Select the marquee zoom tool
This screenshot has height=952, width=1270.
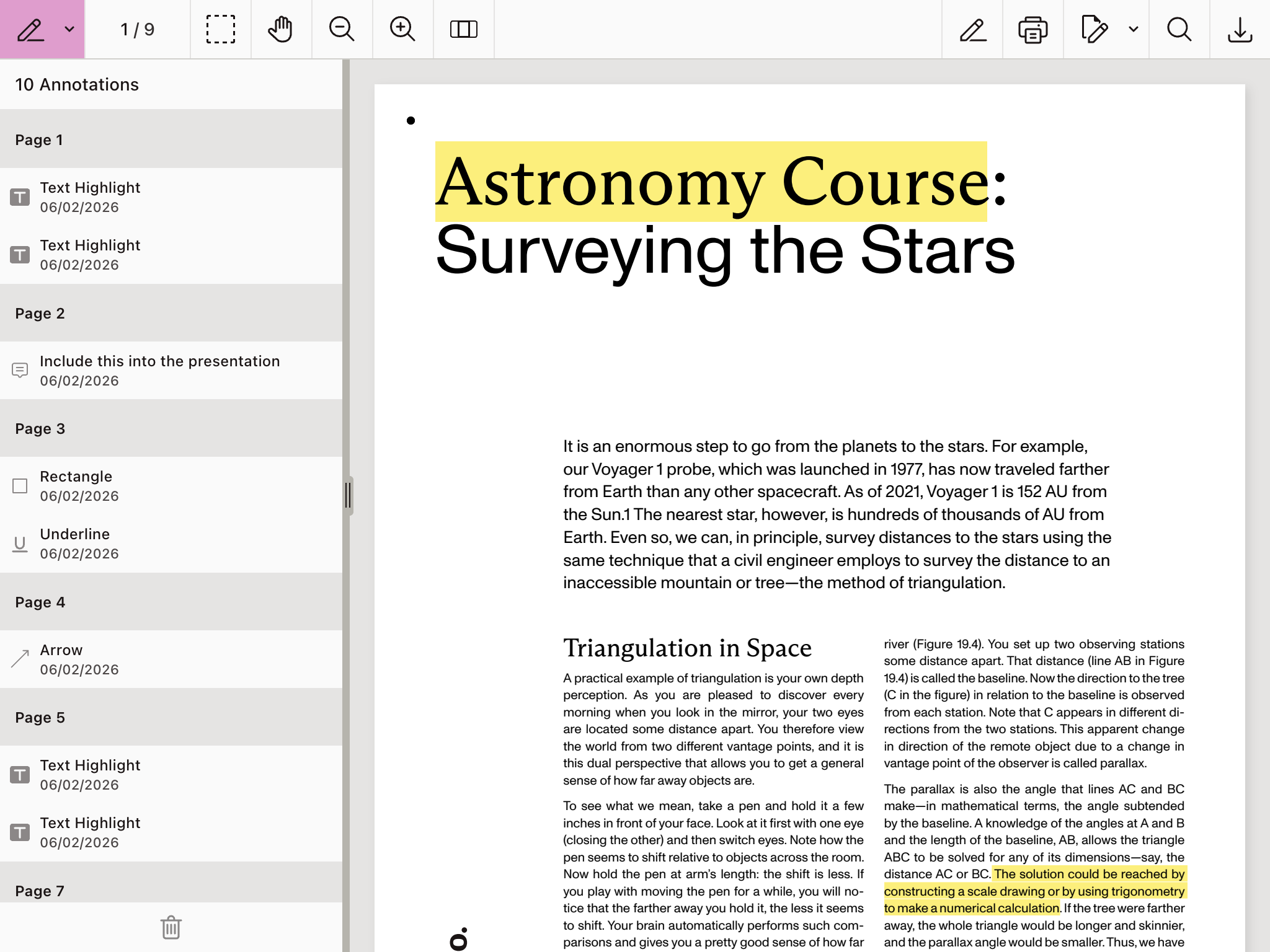[x=220, y=29]
